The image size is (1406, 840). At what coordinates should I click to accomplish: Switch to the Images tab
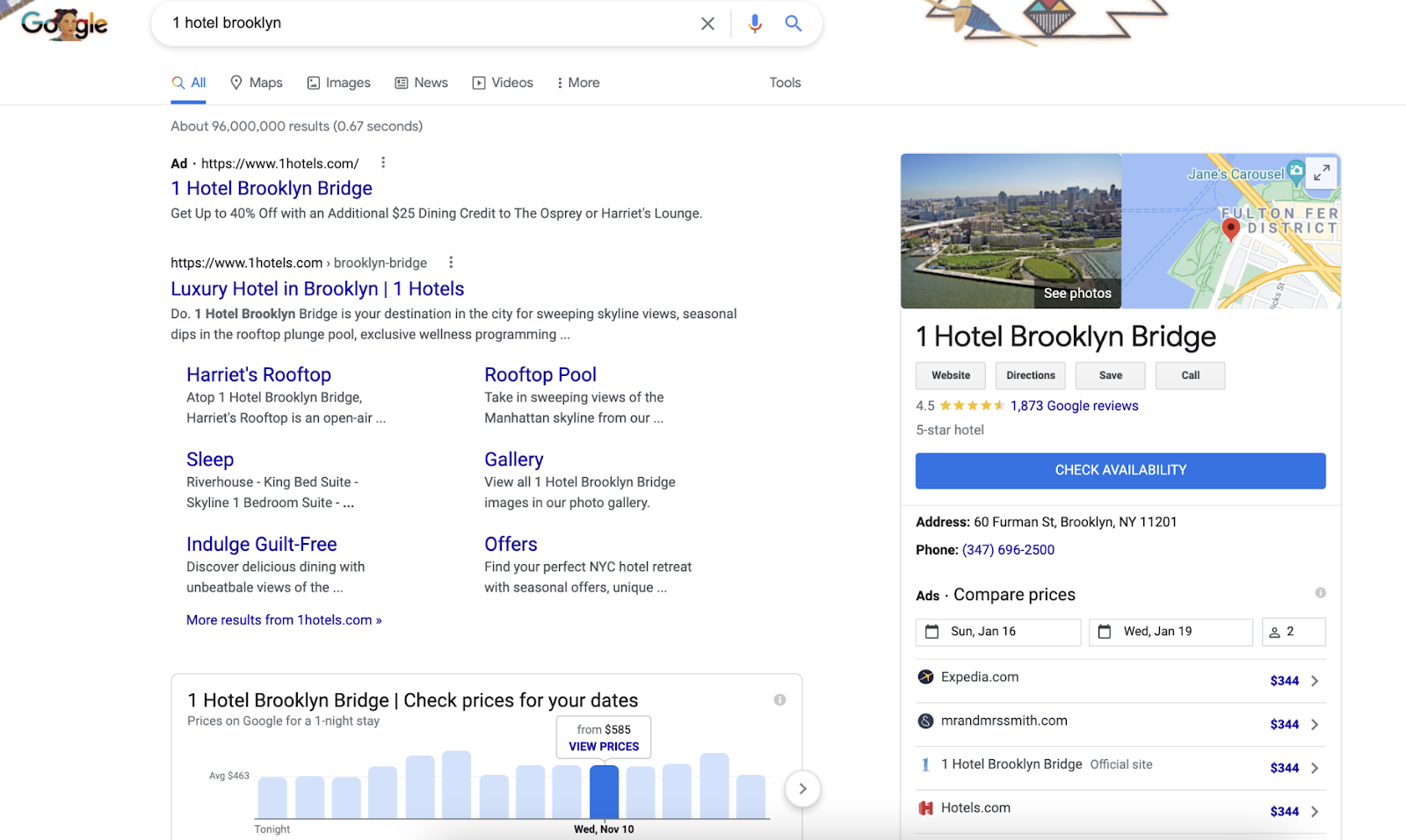pyautogui.click(x=338, y=83)
